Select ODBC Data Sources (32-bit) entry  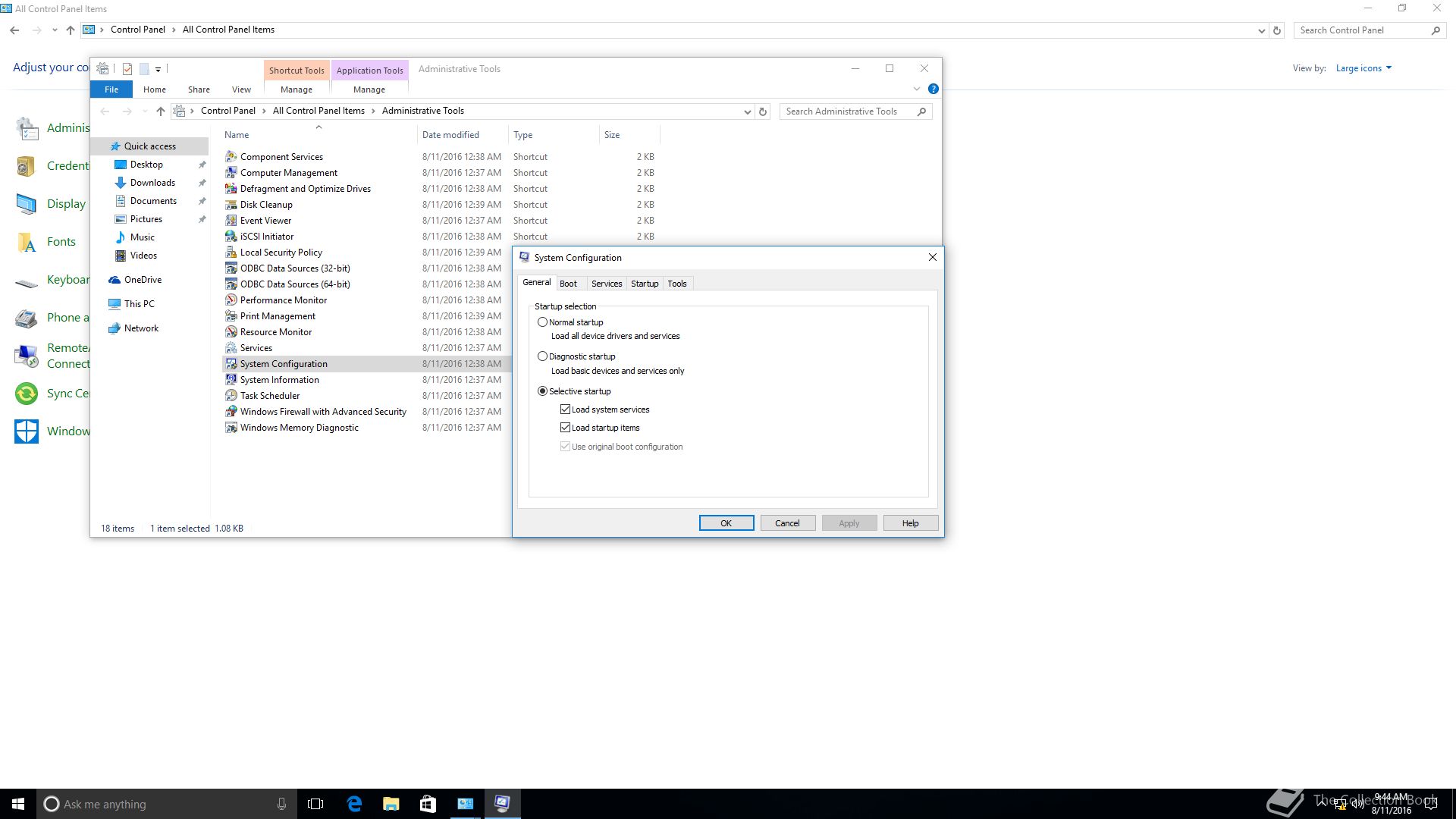[295, 268]
